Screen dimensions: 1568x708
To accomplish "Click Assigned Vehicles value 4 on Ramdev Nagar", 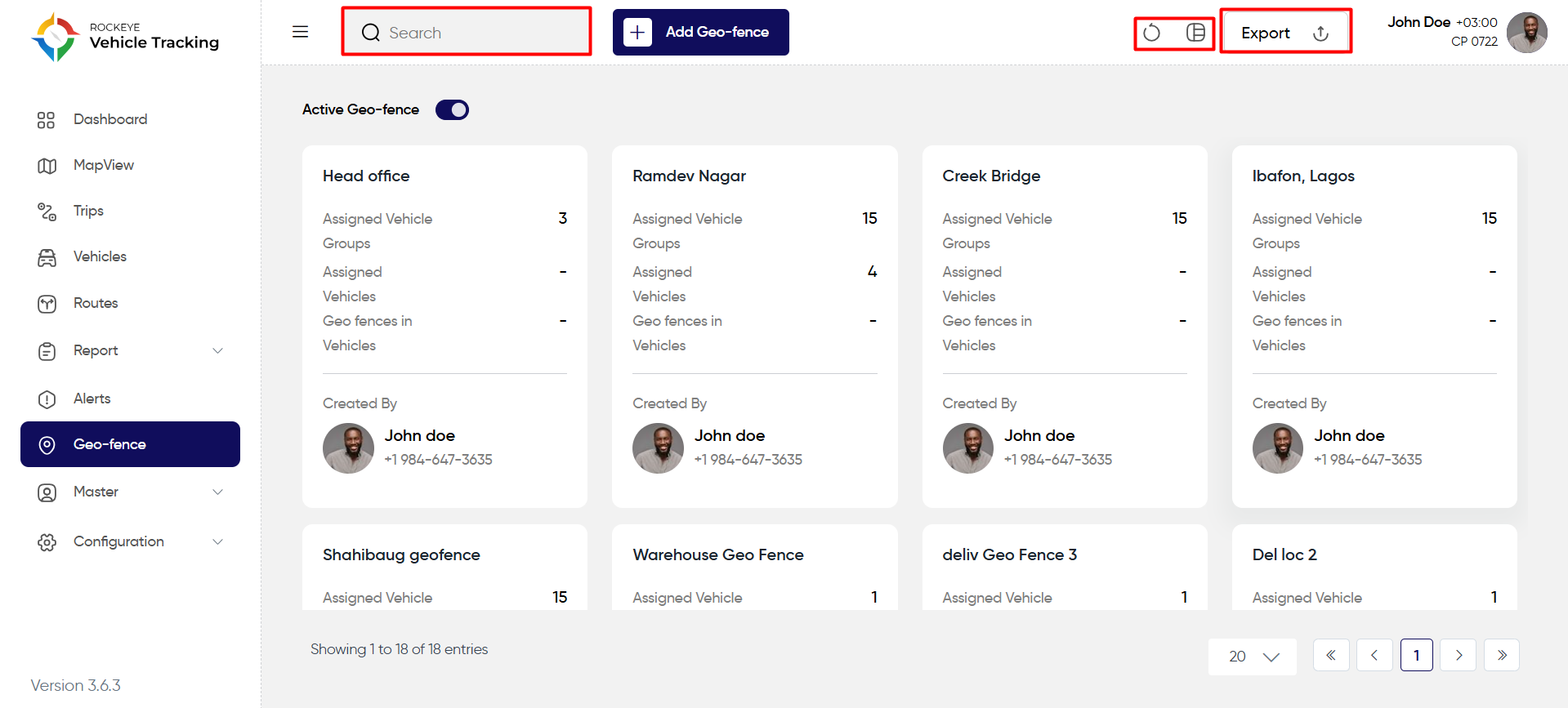I will click(872, 271).
